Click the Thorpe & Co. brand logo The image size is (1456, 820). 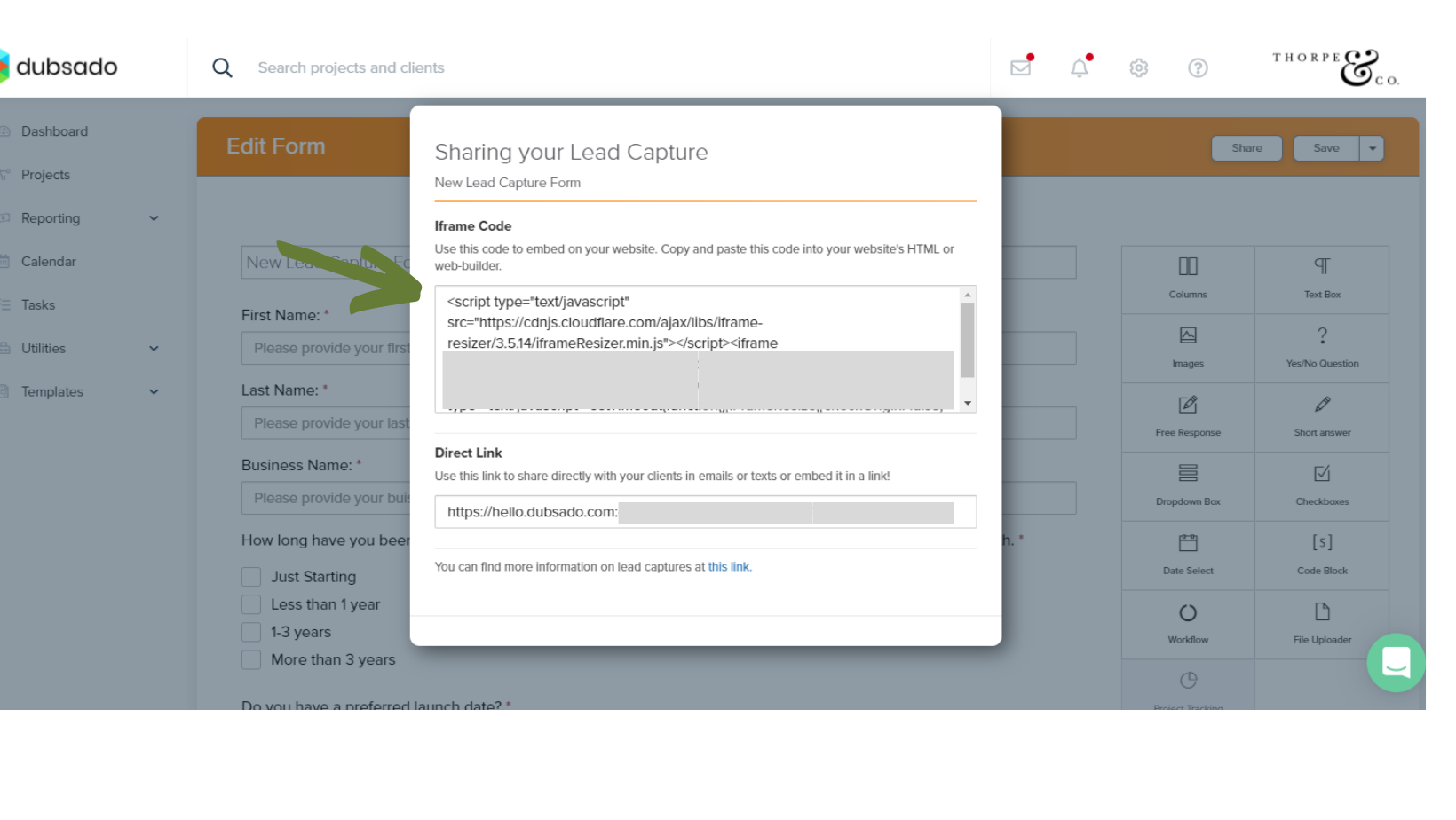[x=1336, y=67]
